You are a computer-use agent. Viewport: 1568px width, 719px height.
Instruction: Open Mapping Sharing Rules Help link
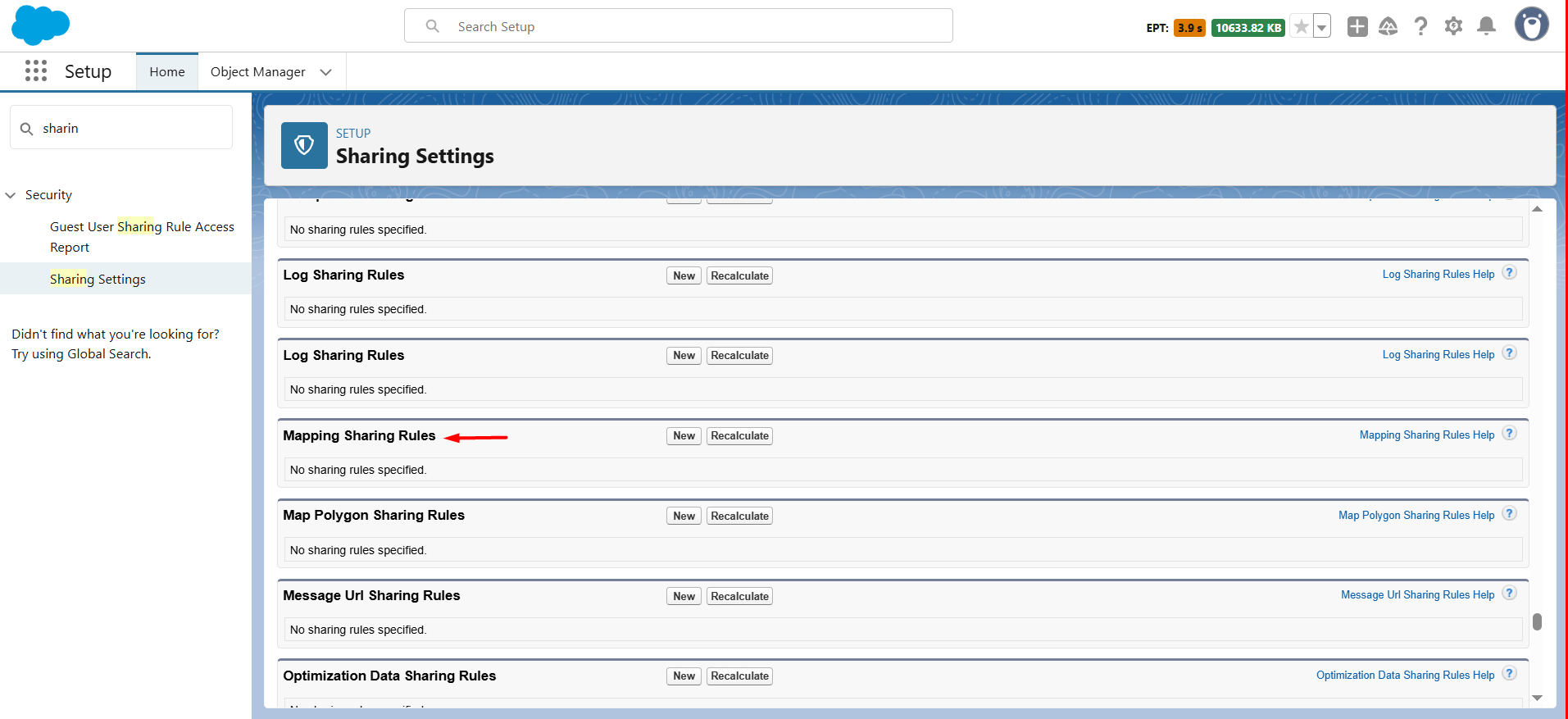(1427, 435)
